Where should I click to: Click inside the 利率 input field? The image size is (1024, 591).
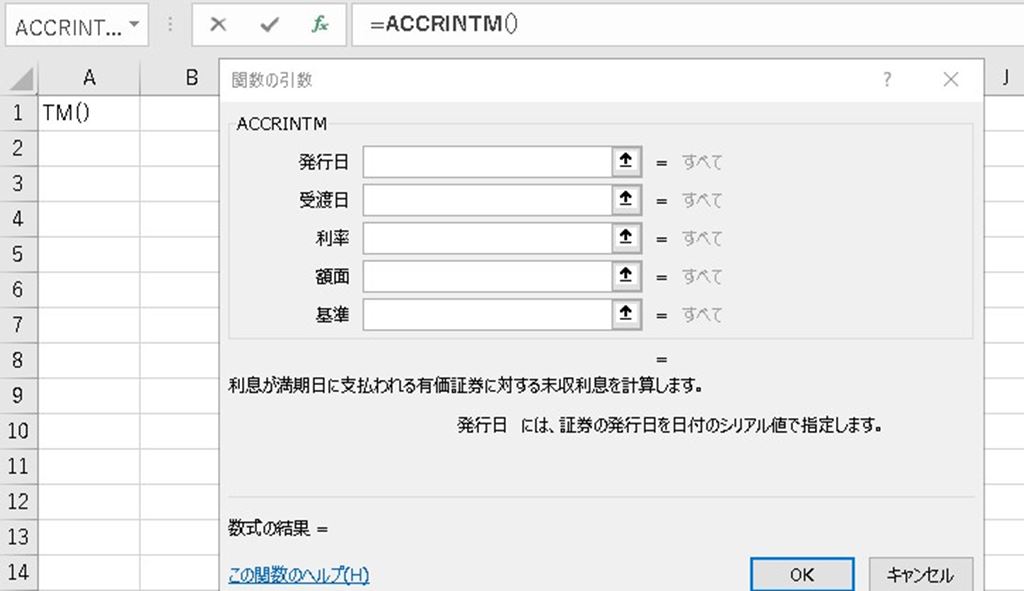(x=486, y=238)
